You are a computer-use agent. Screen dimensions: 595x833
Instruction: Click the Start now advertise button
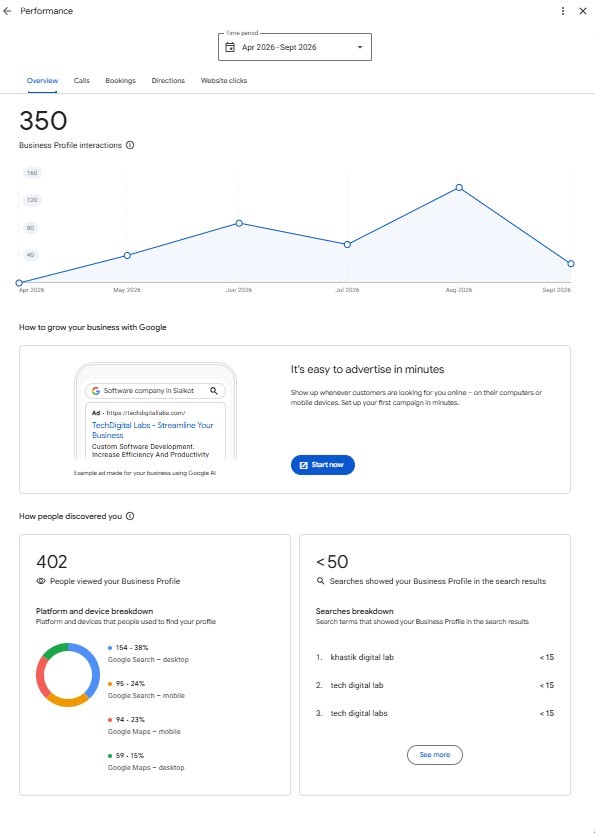click(x=322, y=465)
